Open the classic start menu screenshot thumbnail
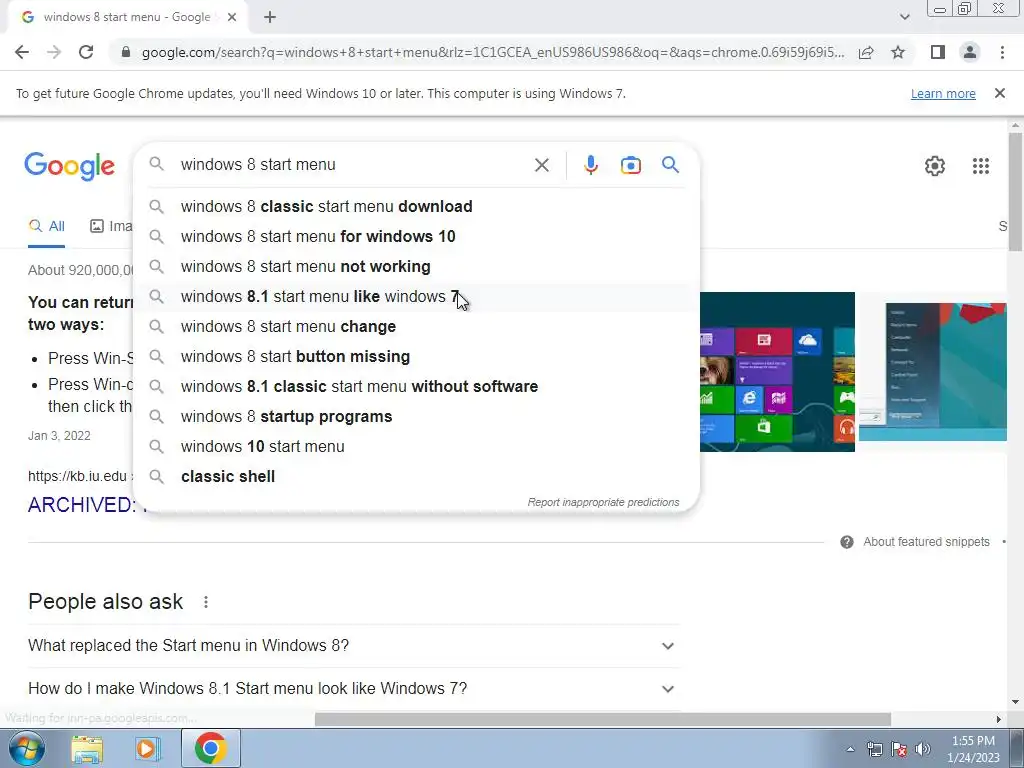1024x768 pixels. click(x=933, y=372)
